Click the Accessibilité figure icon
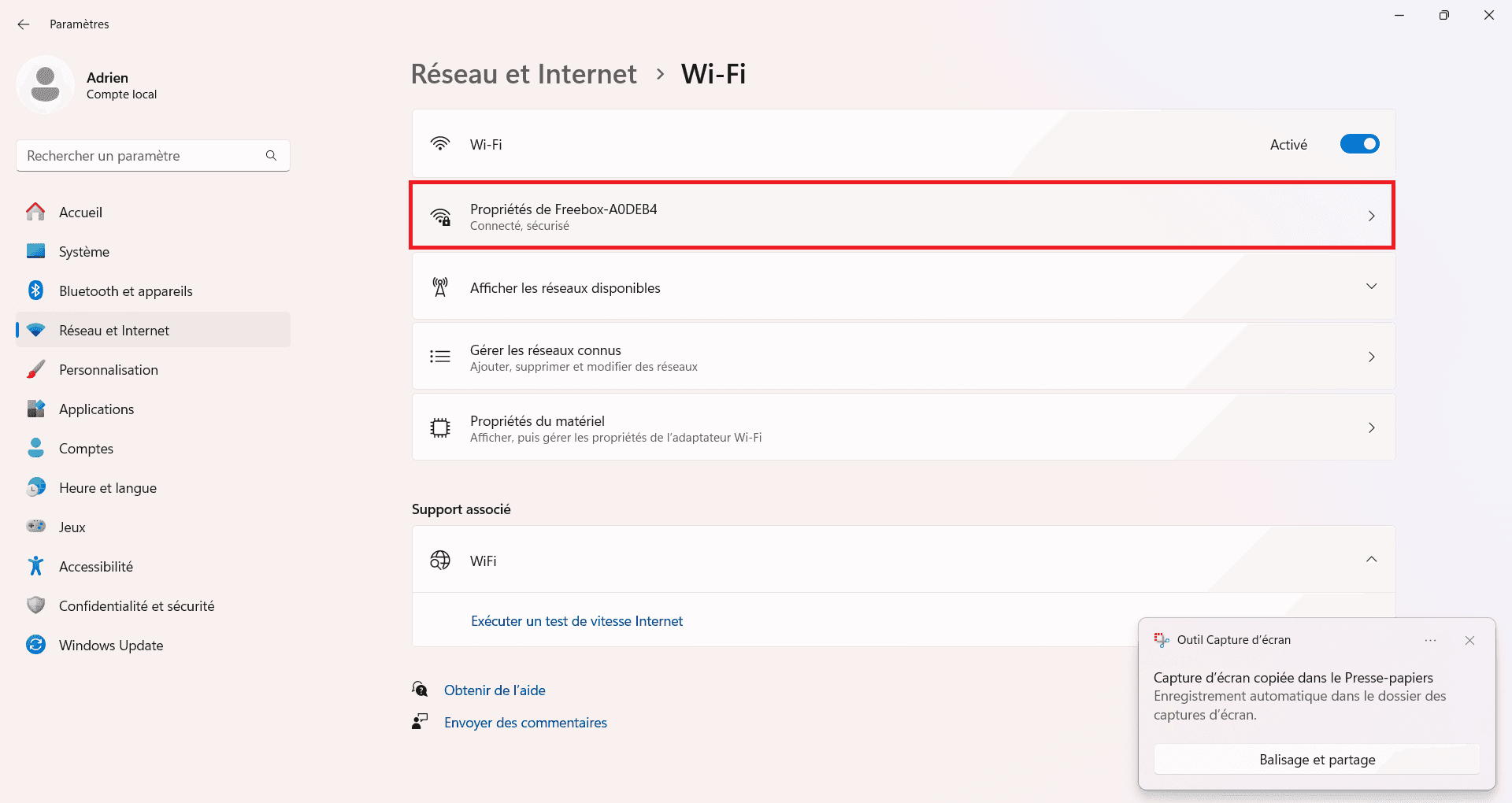The height and width of the screenshot is (803, 1512). click(35, 566)
